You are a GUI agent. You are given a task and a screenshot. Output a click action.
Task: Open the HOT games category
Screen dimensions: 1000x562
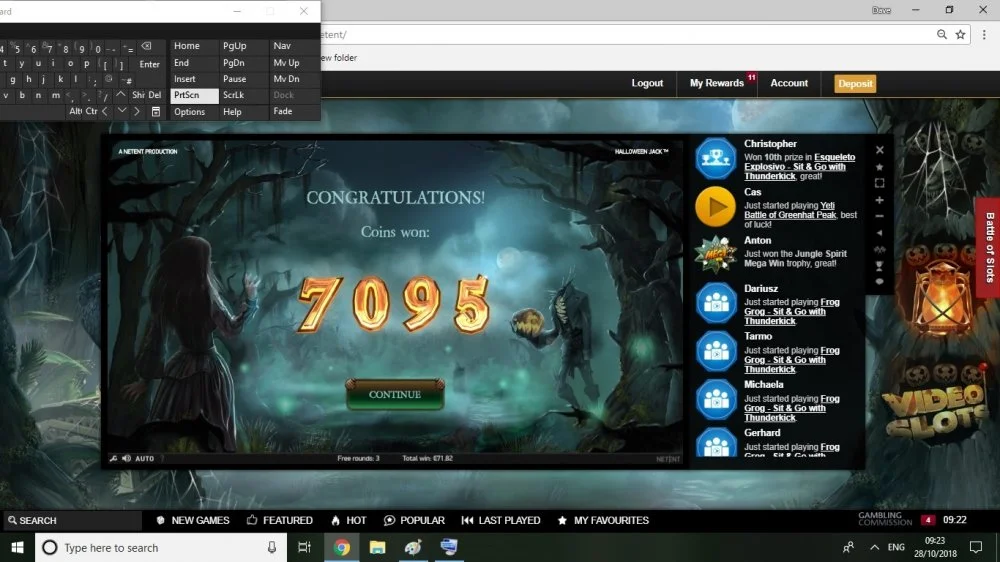tap(348, 521)
